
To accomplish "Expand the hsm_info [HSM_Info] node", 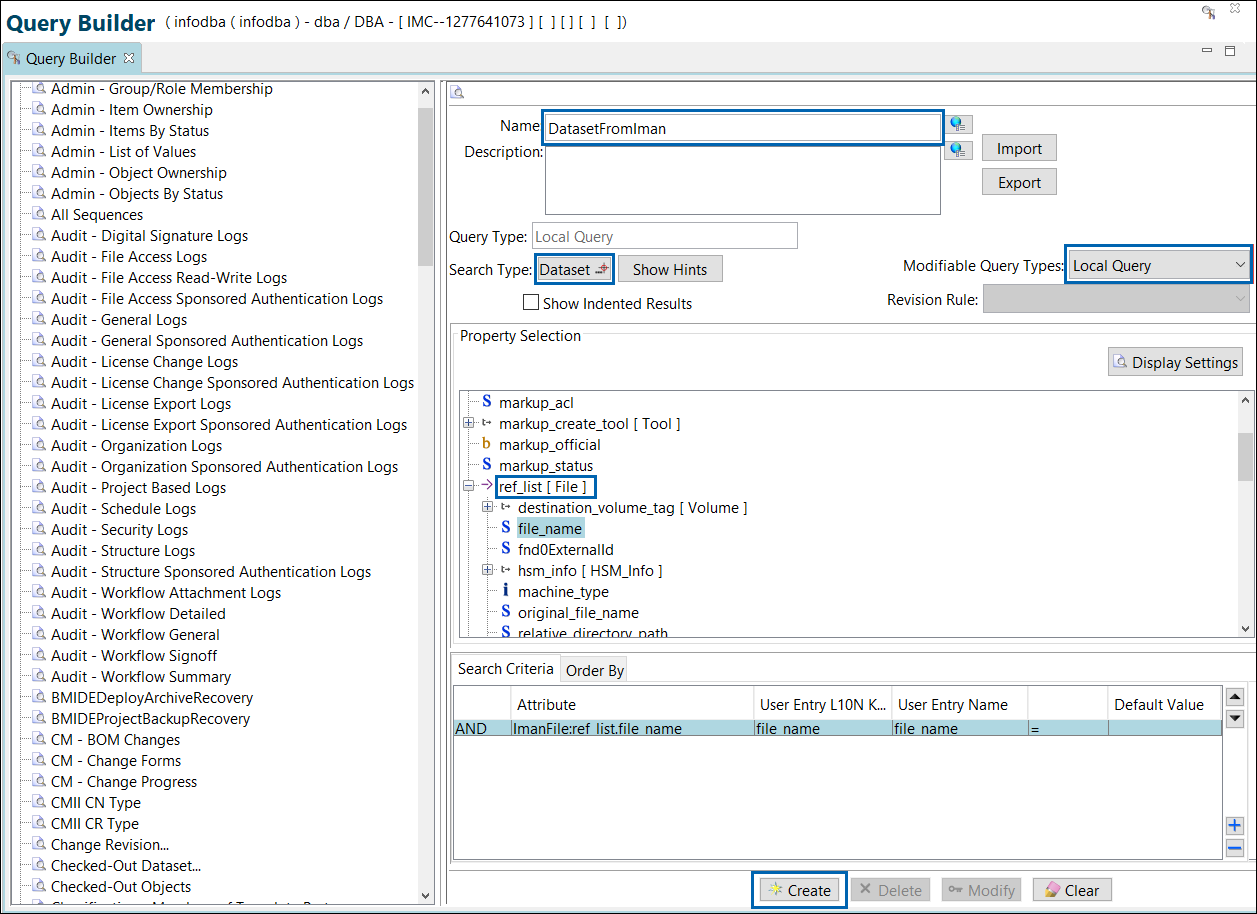I will [x=487, y=570].
